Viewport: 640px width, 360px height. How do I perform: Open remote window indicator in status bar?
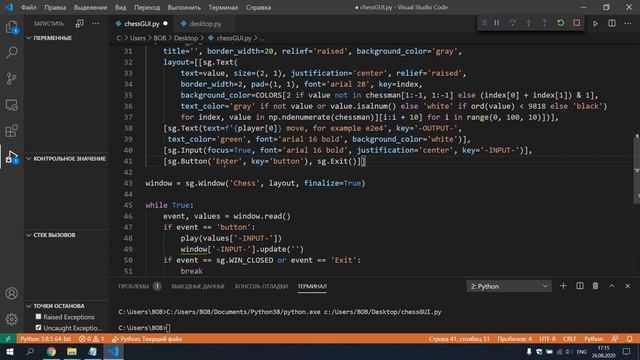click(x=8, y=339)
